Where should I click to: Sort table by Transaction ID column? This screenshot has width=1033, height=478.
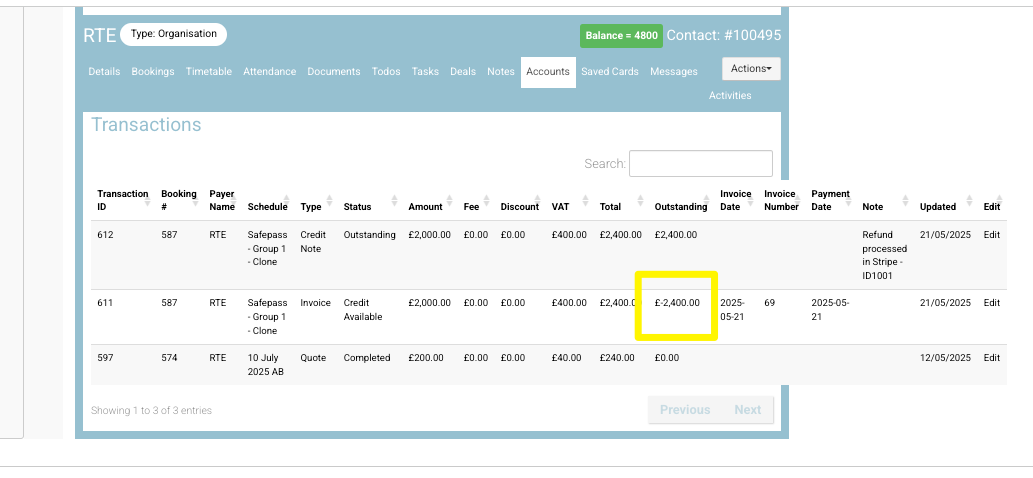click(x=122, y=200)
